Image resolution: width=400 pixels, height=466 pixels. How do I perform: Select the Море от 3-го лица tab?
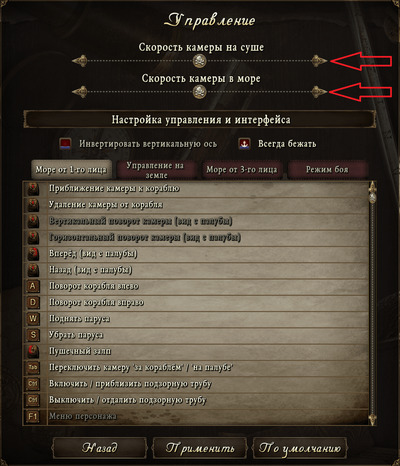(242, 170)
